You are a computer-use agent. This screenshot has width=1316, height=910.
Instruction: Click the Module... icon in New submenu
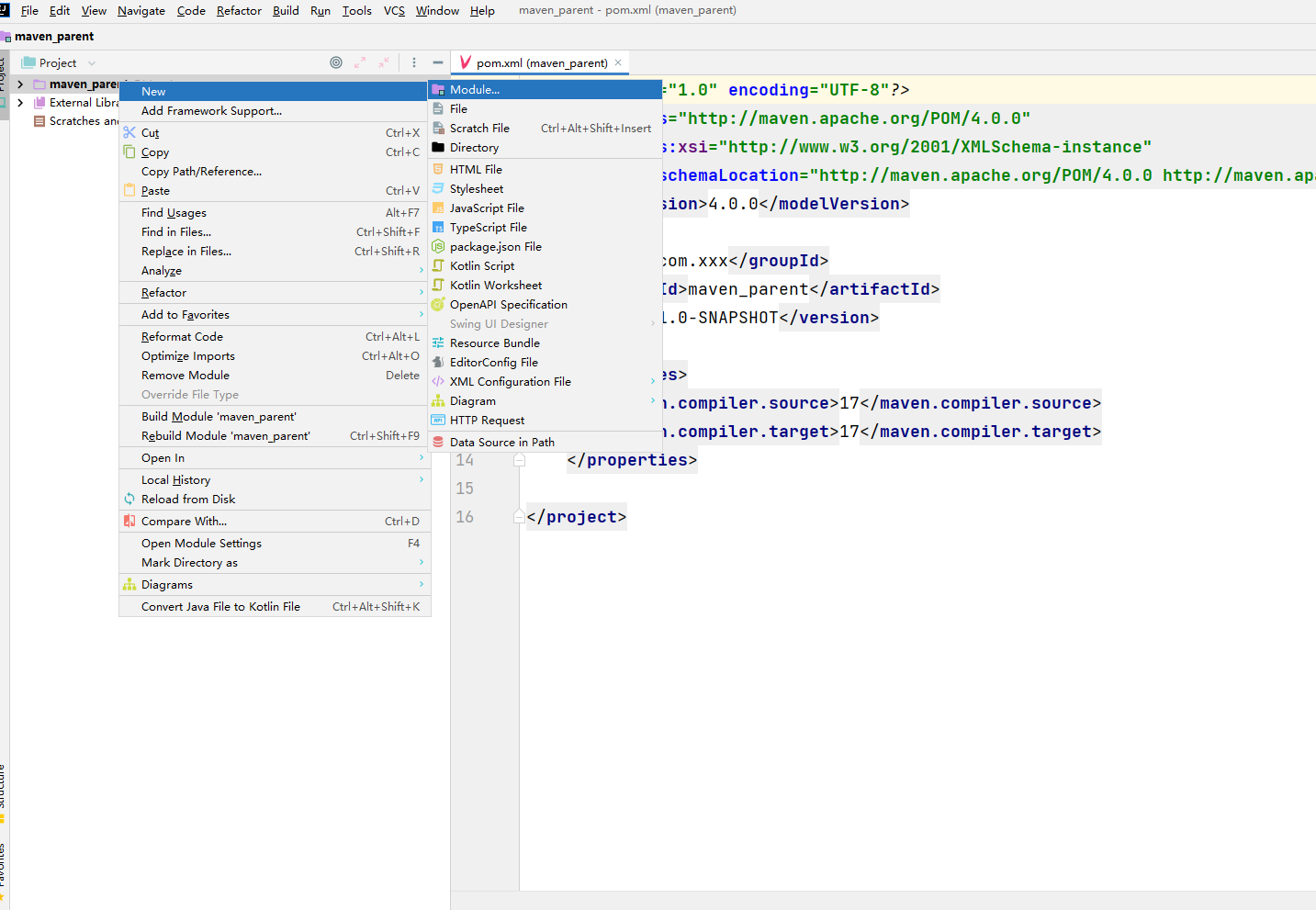coord(438,90)
